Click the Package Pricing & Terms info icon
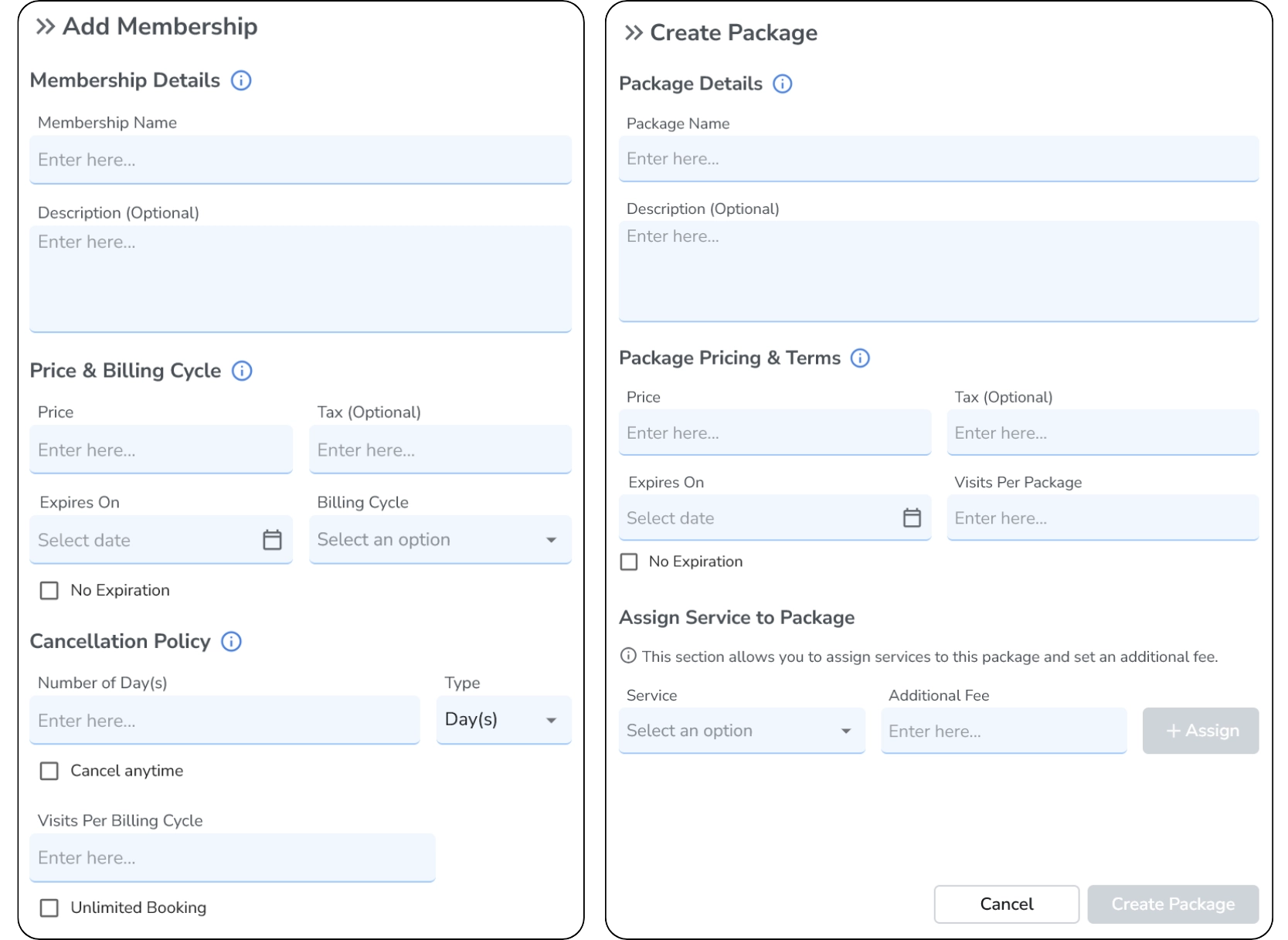The image size is (1288, 940). tap(860, 358)
